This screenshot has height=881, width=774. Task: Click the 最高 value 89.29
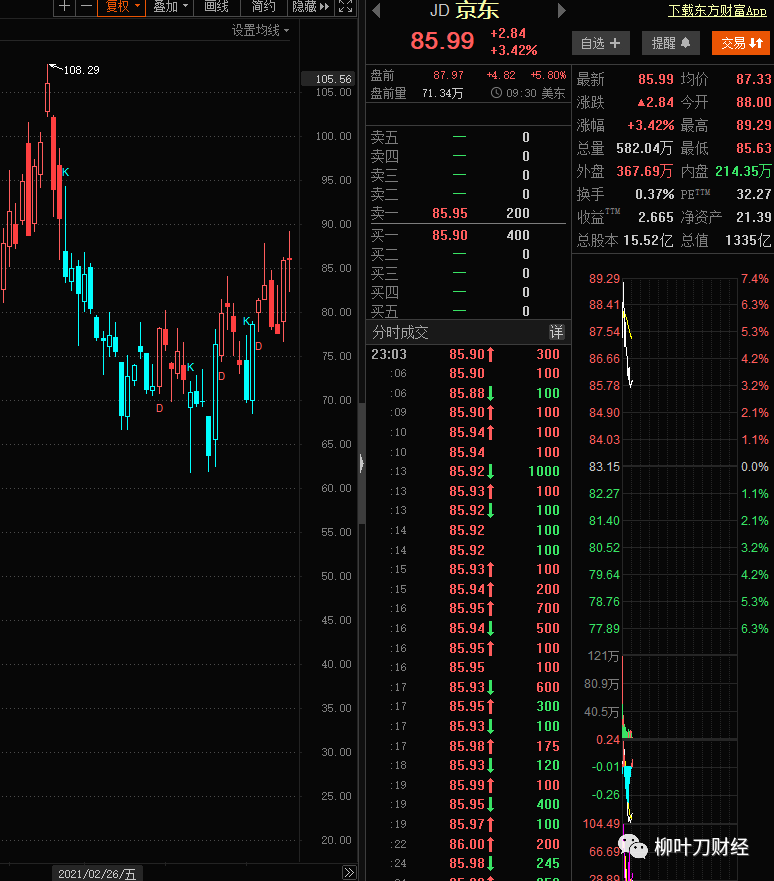[754, 125]
